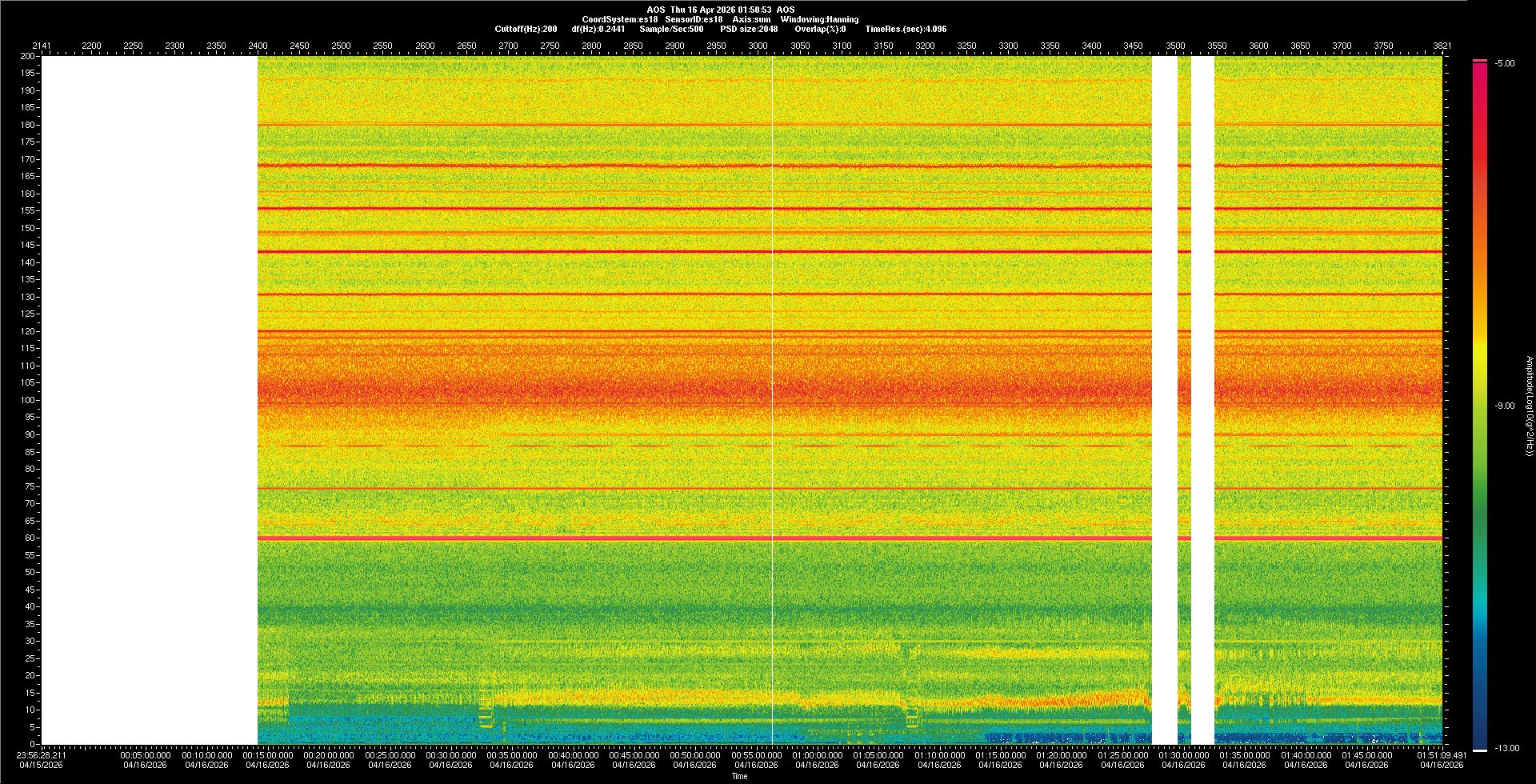Click the white data gap right of the 3500 tick
Viewport: 1536px width, 784px height.
point(1202,400)
